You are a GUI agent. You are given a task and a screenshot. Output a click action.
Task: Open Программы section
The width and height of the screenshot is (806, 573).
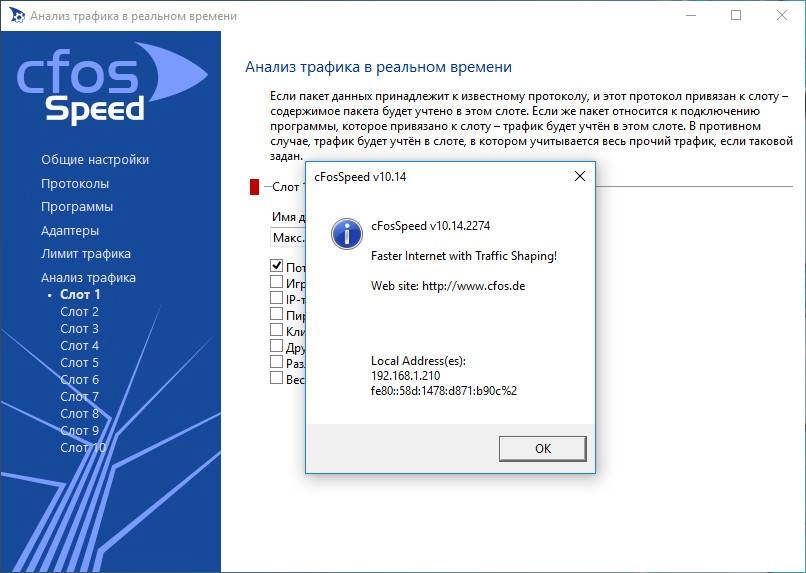tap(77, 207)
